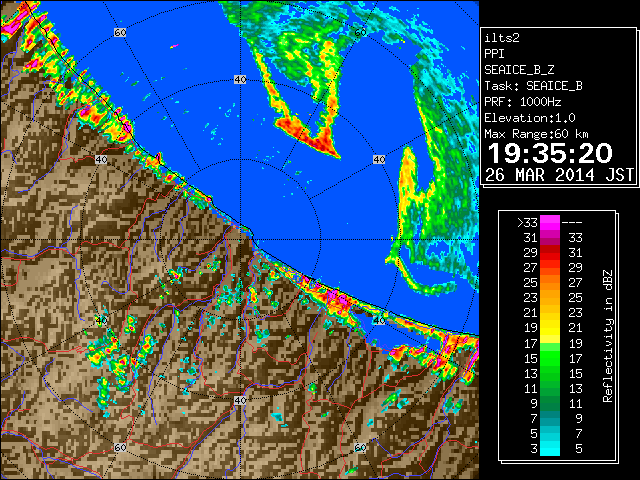This screenshot has width=640, height=480.
Task: Select the 'Reflectivity in dBZ' axis label
Action: [607, 336]
